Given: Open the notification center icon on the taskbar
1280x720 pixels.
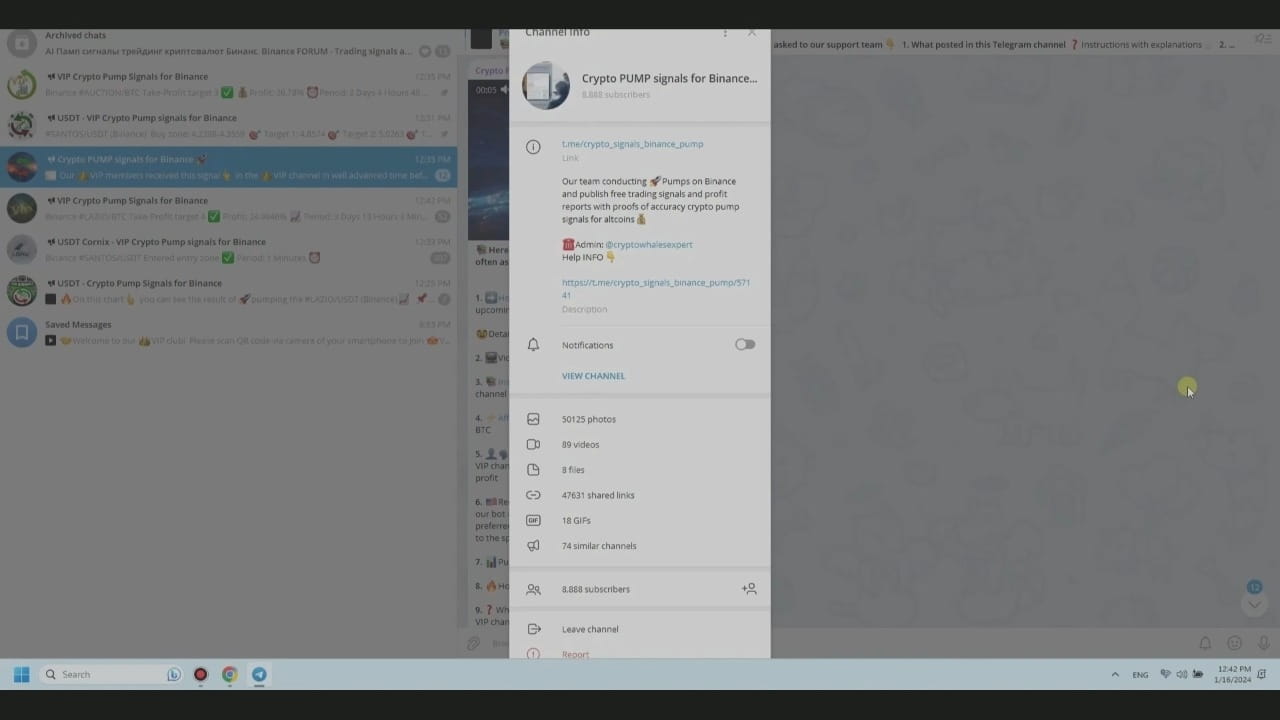Looking at the screenshot, I should coord(1262,674).
